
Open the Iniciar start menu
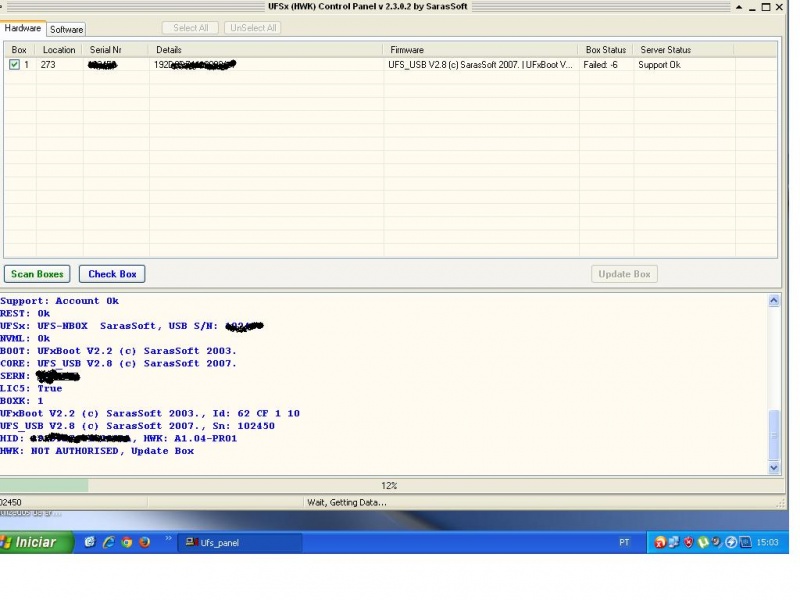pyautogui.click(x=36, y=542)
